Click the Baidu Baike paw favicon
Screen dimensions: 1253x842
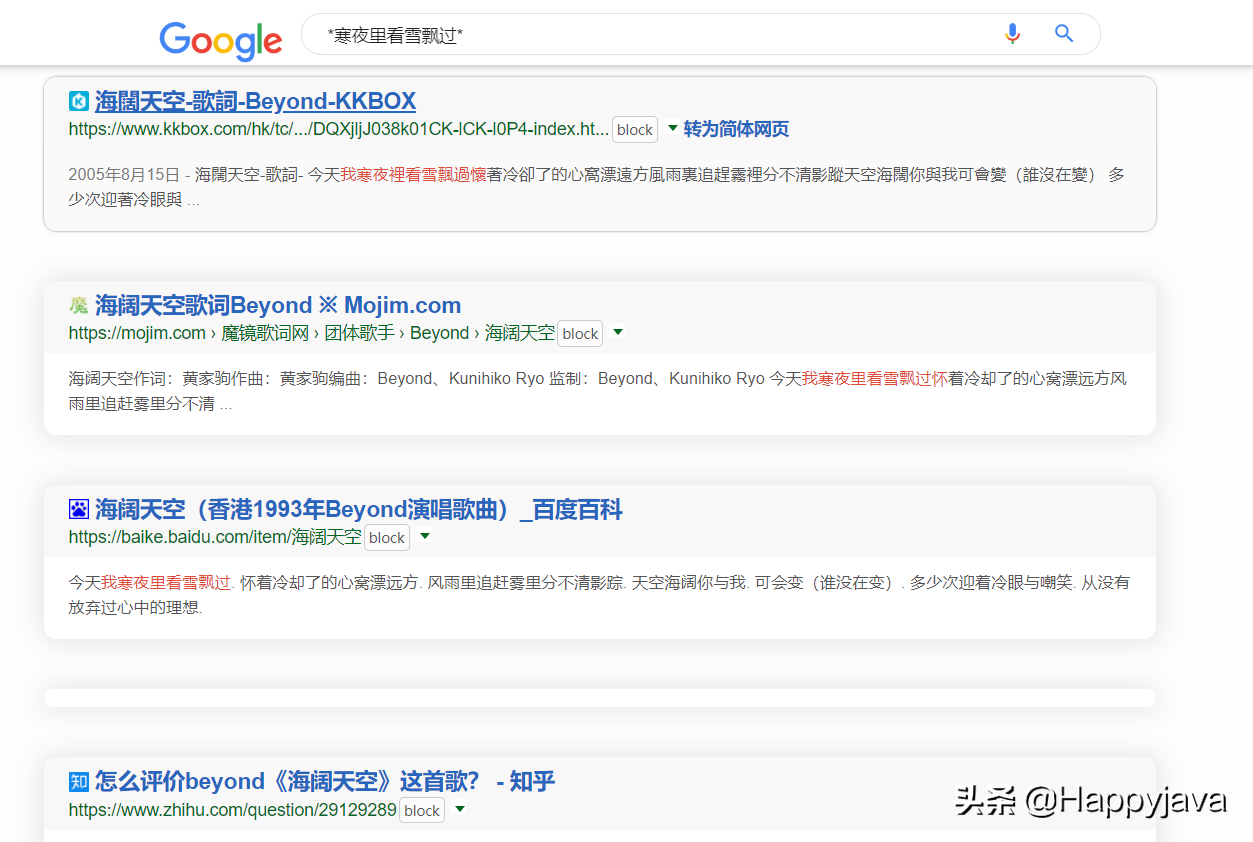click(79, 509)
